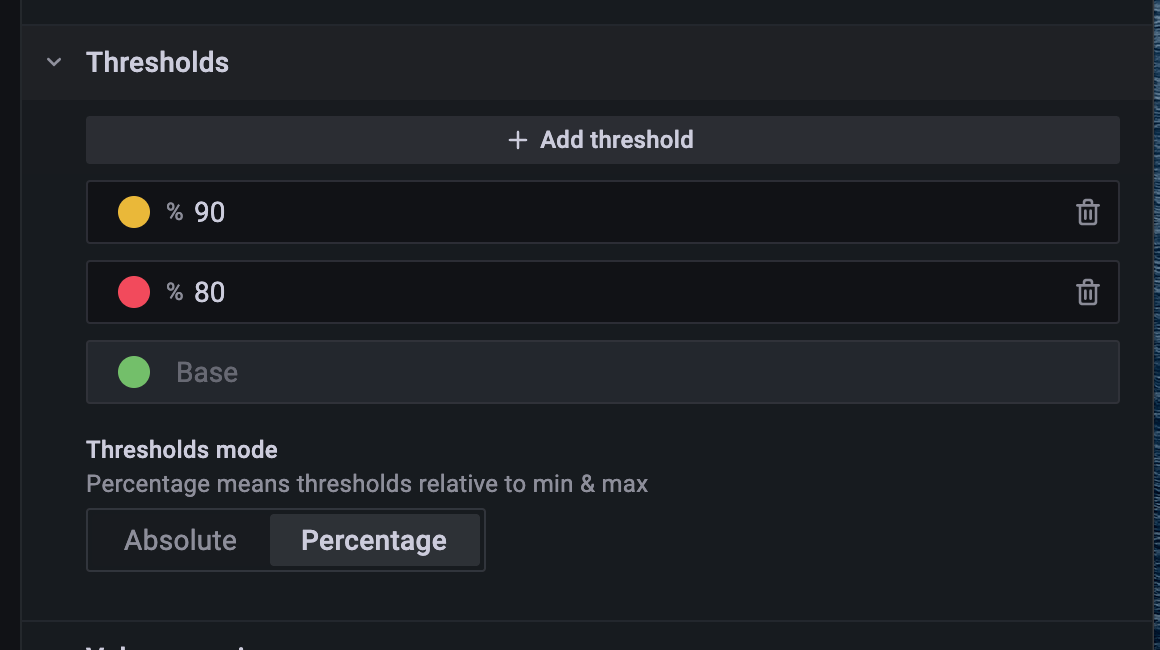The width and height of the screenshot is (1160, 650).
Task: Click the Percentage mode description text
Action: click(367, 484)
